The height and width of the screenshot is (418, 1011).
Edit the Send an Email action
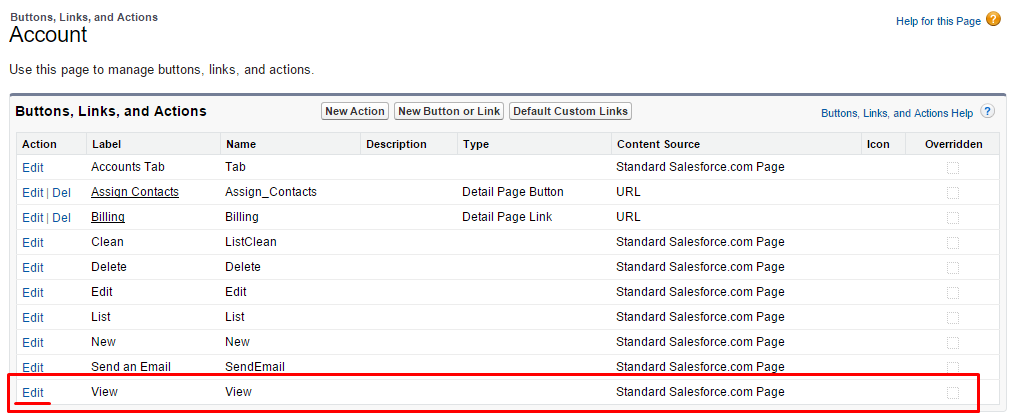point(33,367)
